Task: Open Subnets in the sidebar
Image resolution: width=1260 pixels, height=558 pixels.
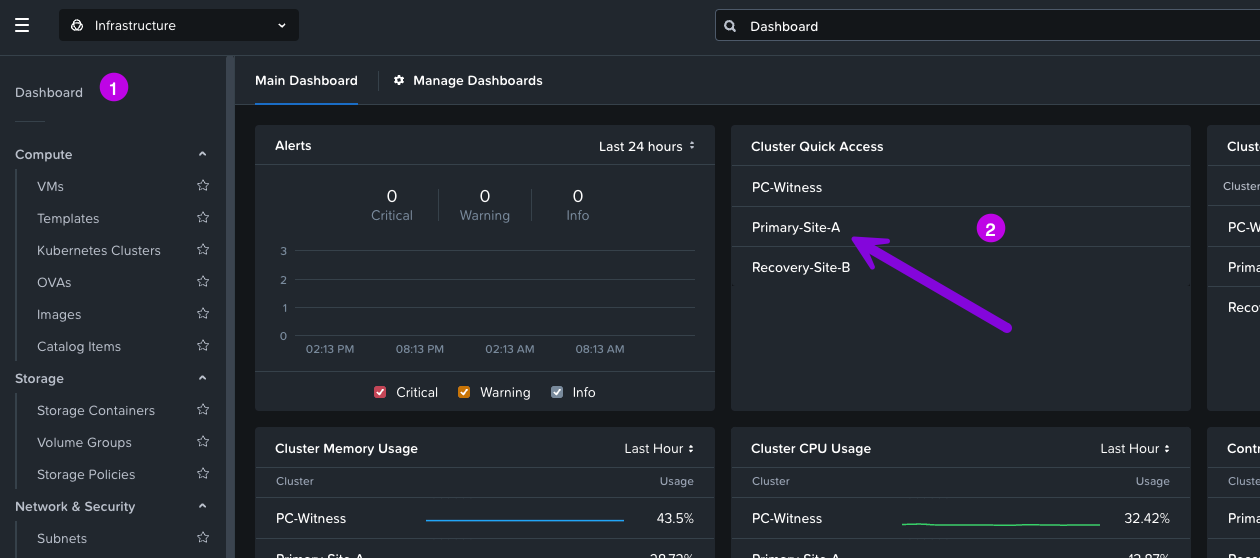Action: coord(62,538)
